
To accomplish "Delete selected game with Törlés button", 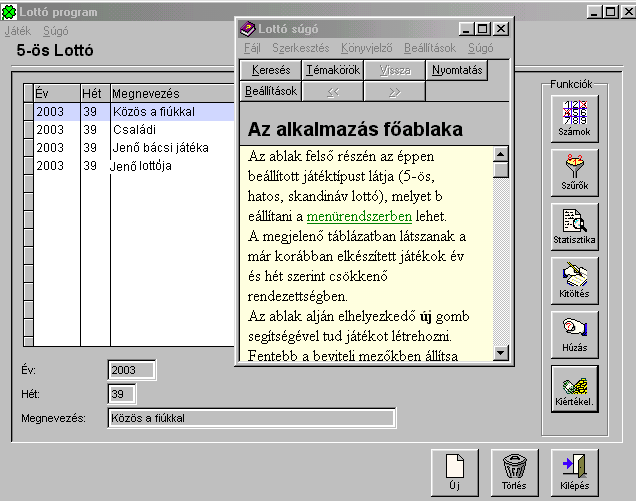I will (514, 473).
